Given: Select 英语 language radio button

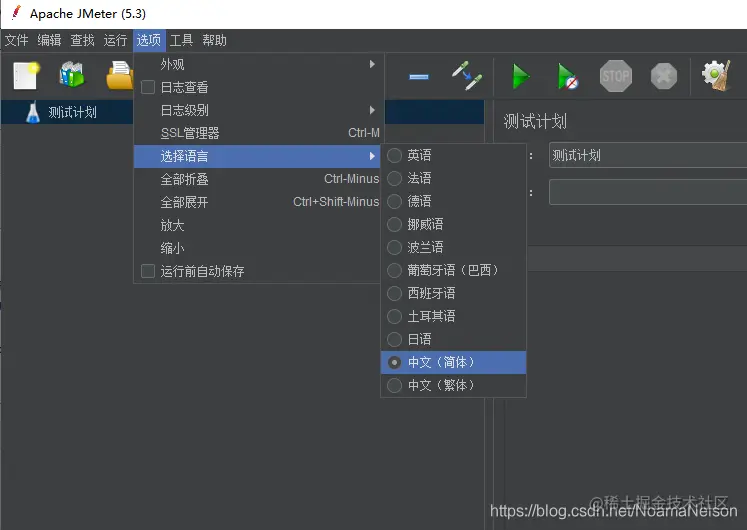Looking at the screenshot, I should point(394,155).
